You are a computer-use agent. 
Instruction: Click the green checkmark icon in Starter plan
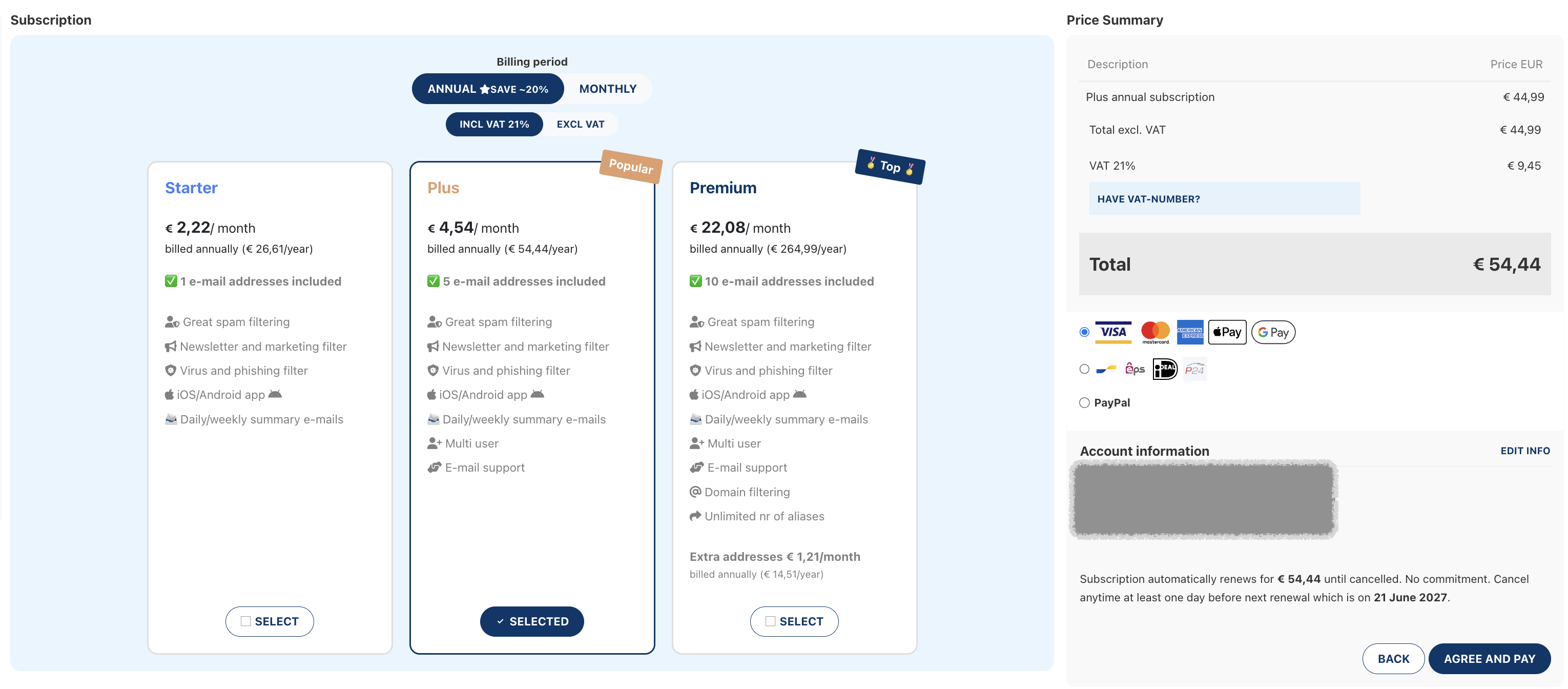pos(171,281)
